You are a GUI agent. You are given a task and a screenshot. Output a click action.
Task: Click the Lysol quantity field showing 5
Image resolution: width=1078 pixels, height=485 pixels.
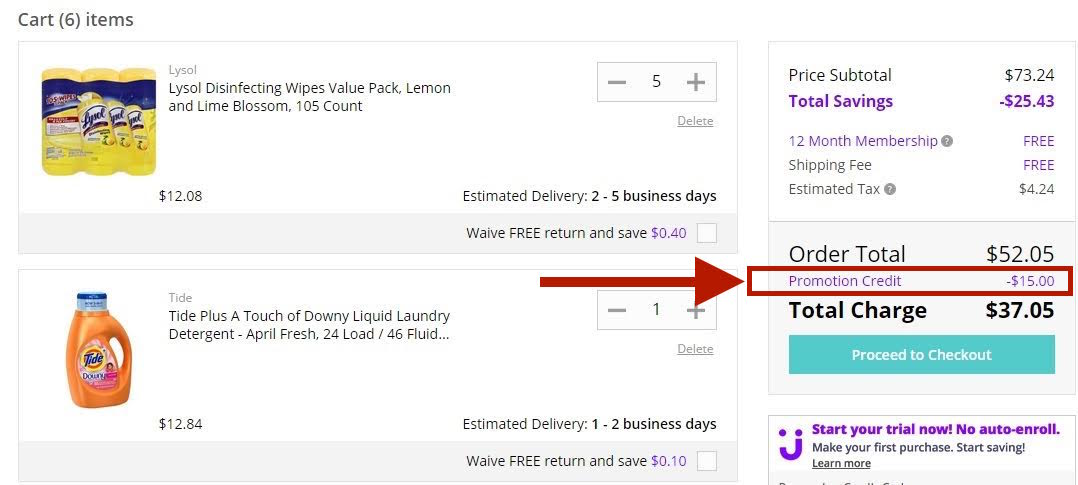click(x=657, y=82)
